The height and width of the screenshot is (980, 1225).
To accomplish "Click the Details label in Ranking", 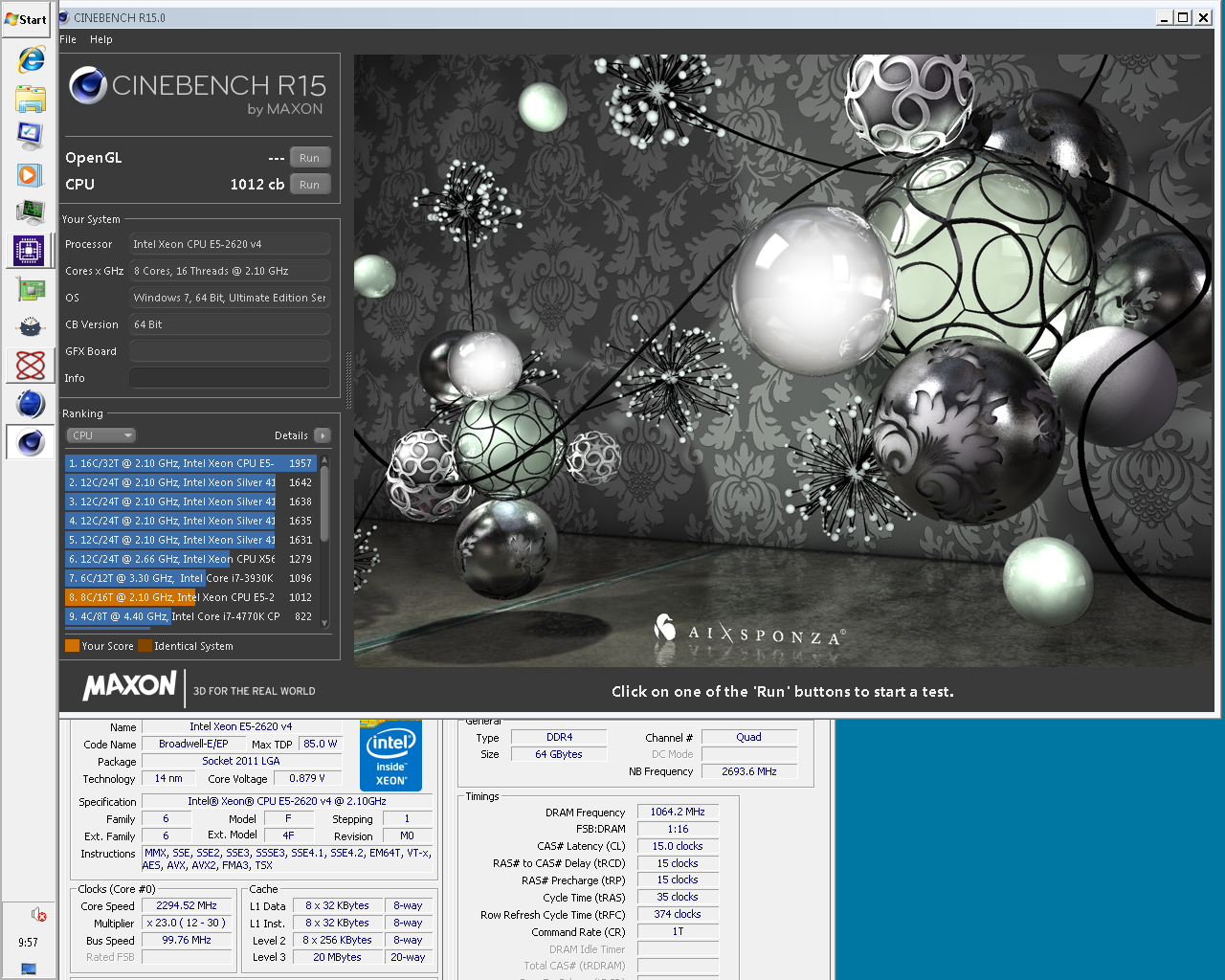I will coord(291,435).
